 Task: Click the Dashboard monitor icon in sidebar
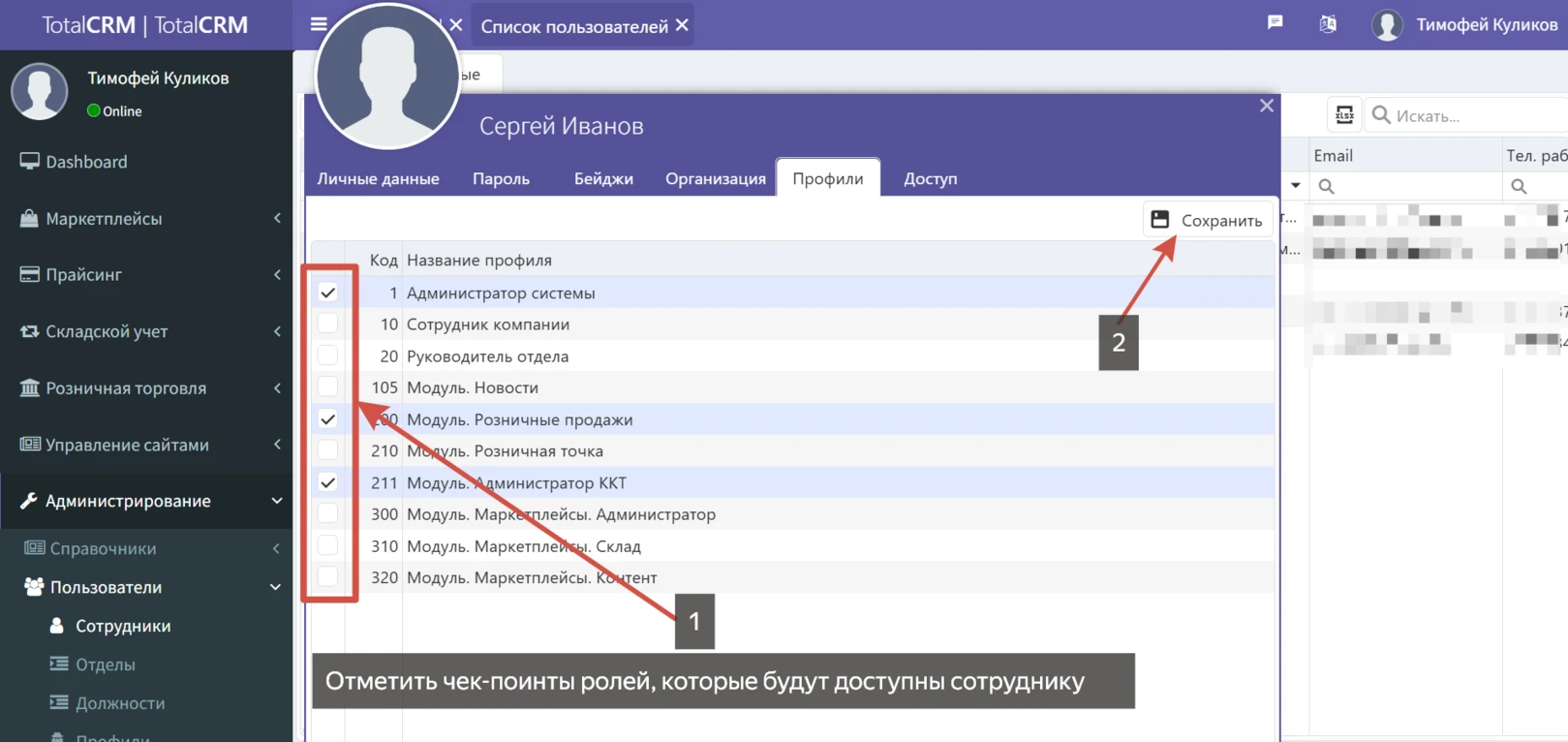[x=29, y=162]
